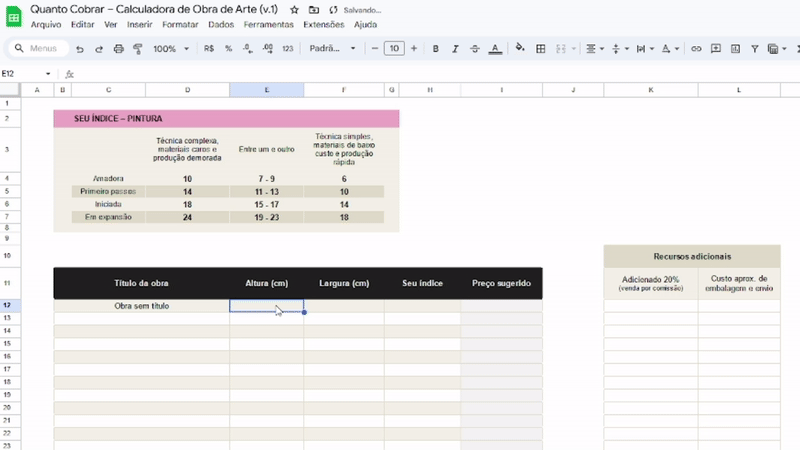
Task: Open the Ver menu
Action: click(x=111, y=24)
